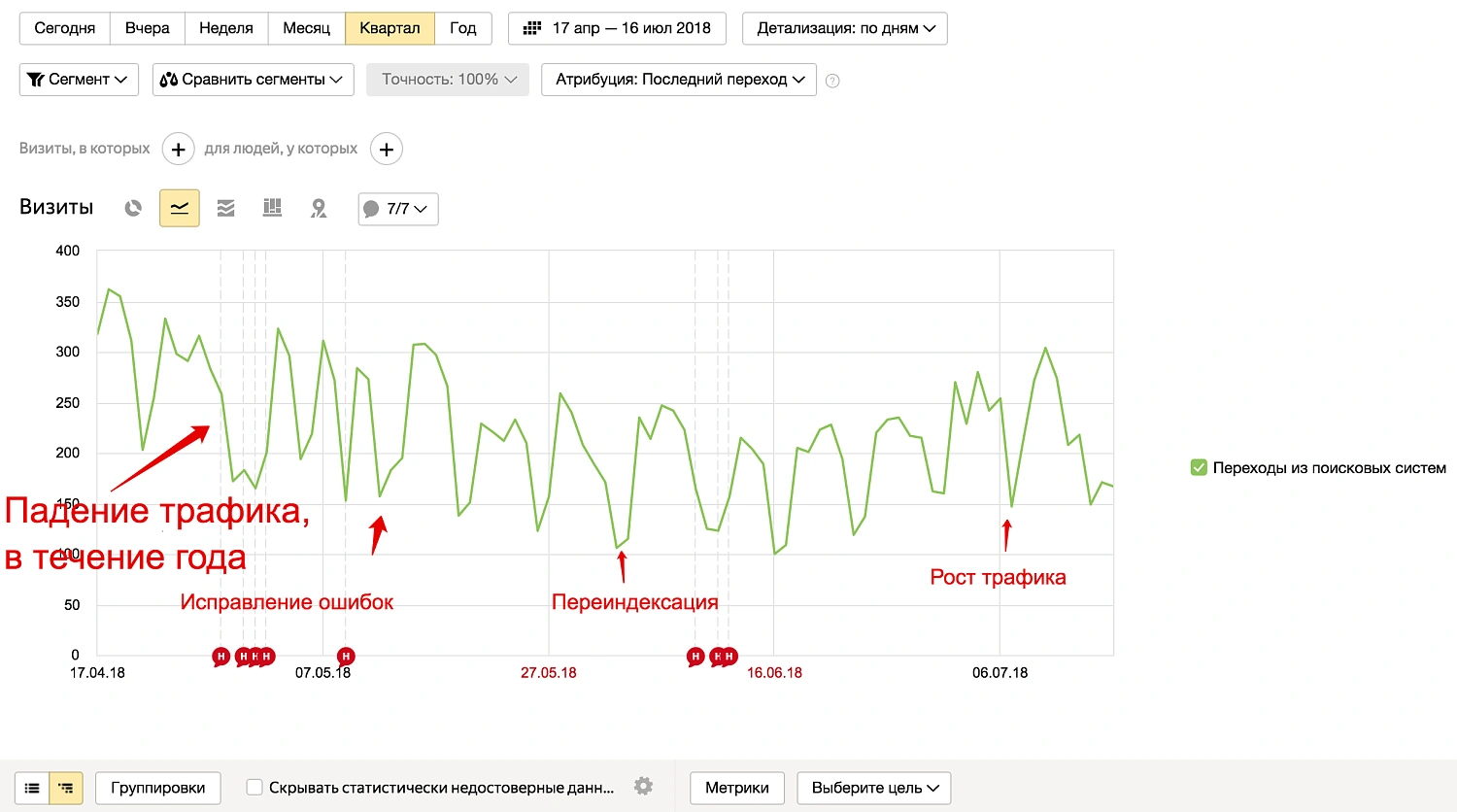Viewport: 1457px width, 812px height.
Task: Open the map view icon
Action: click(x=319, y=208)
